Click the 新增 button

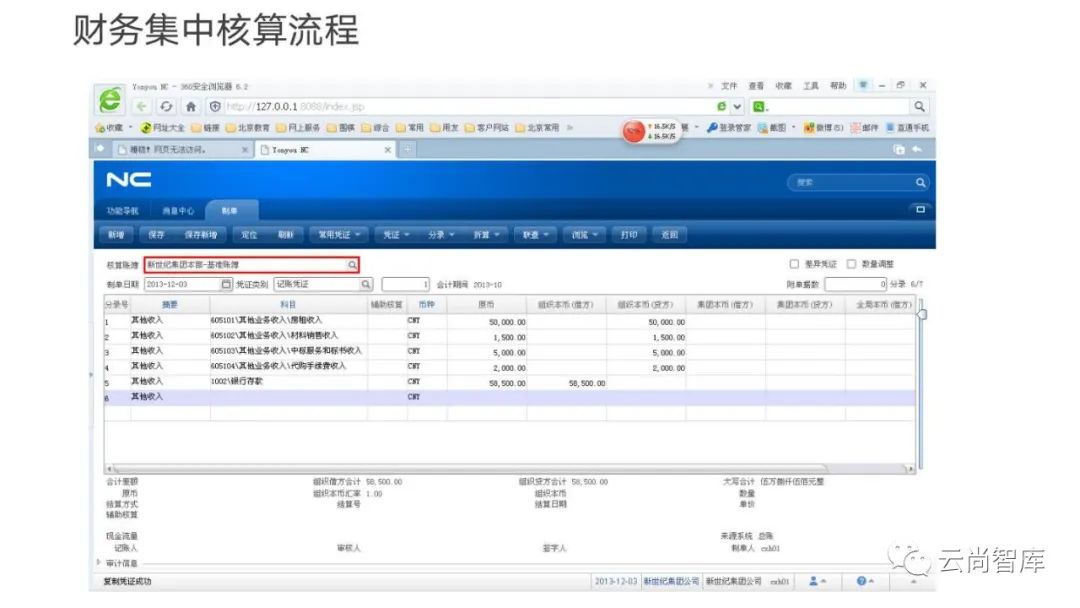(x=116, y=235)
